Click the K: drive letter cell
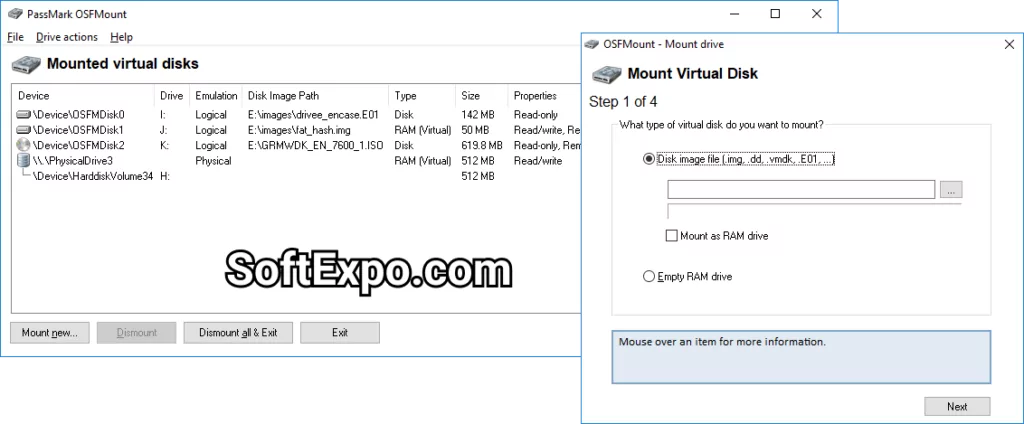 click(165, 145)
